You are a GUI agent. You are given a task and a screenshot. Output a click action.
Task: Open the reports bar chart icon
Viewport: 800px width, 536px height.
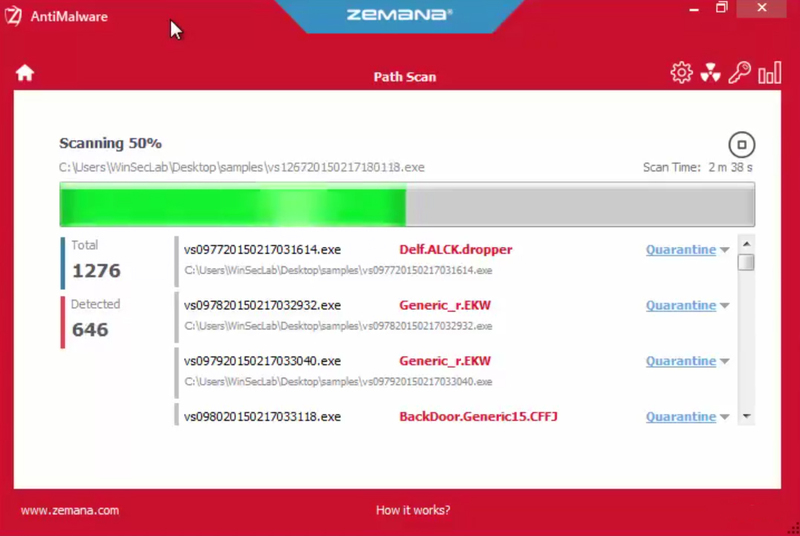pyautogui.click(x=769, y=72)
